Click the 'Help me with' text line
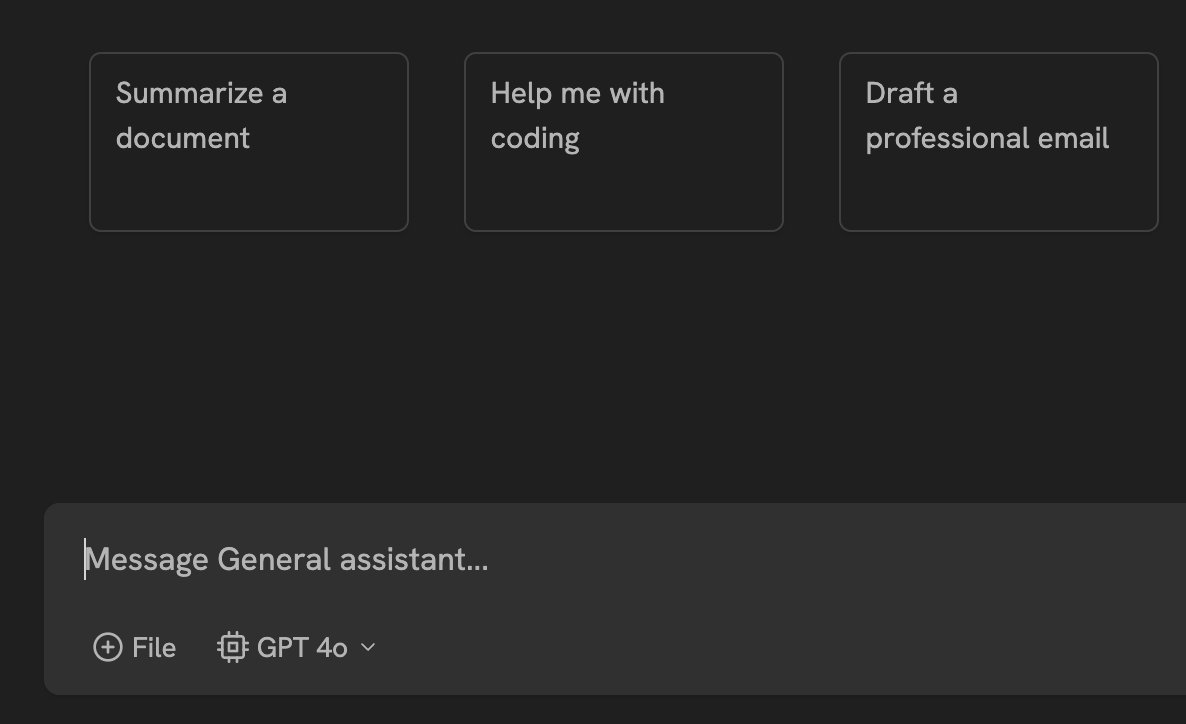1186x724 pixels. pyautogui.click(x=577, y=93)
